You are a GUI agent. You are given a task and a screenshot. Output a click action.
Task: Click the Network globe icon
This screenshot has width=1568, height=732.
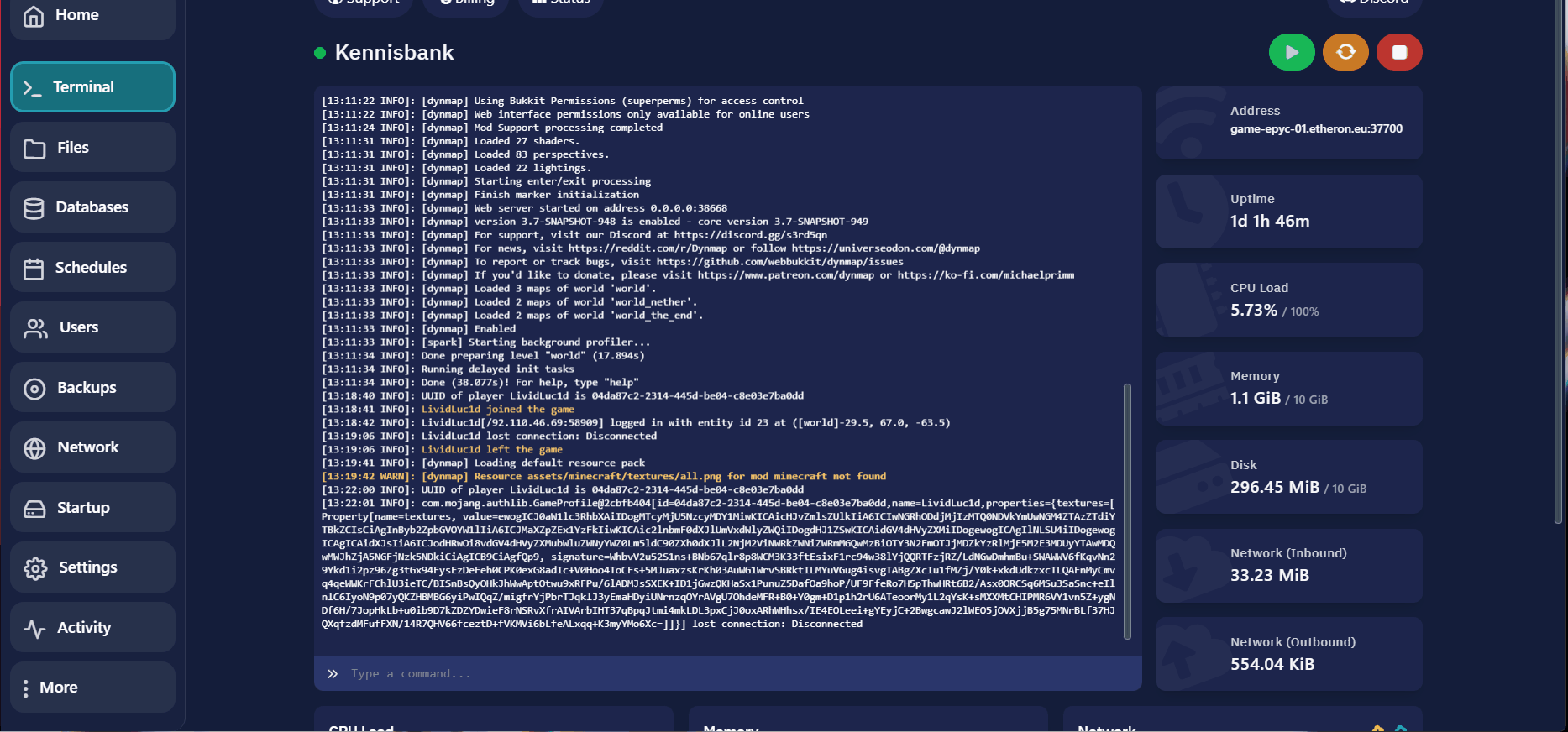pos(34,448)
